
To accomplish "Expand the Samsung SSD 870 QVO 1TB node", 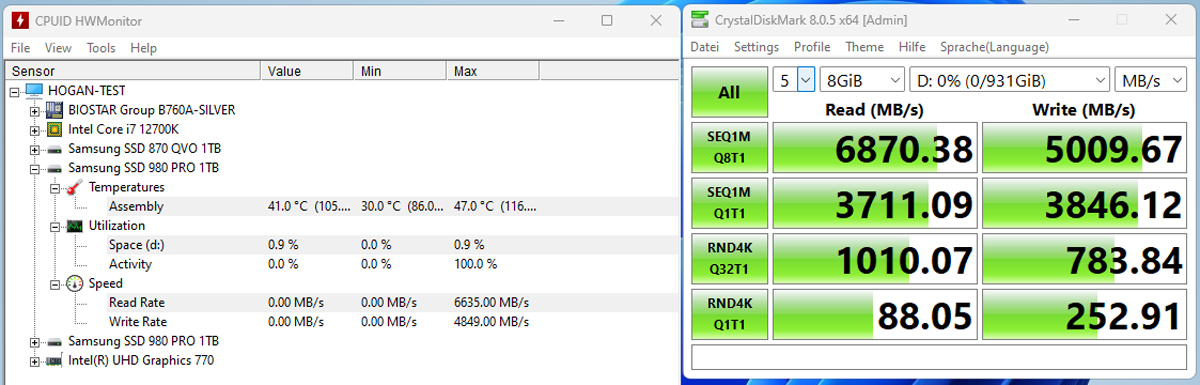I will pos(35,149).
